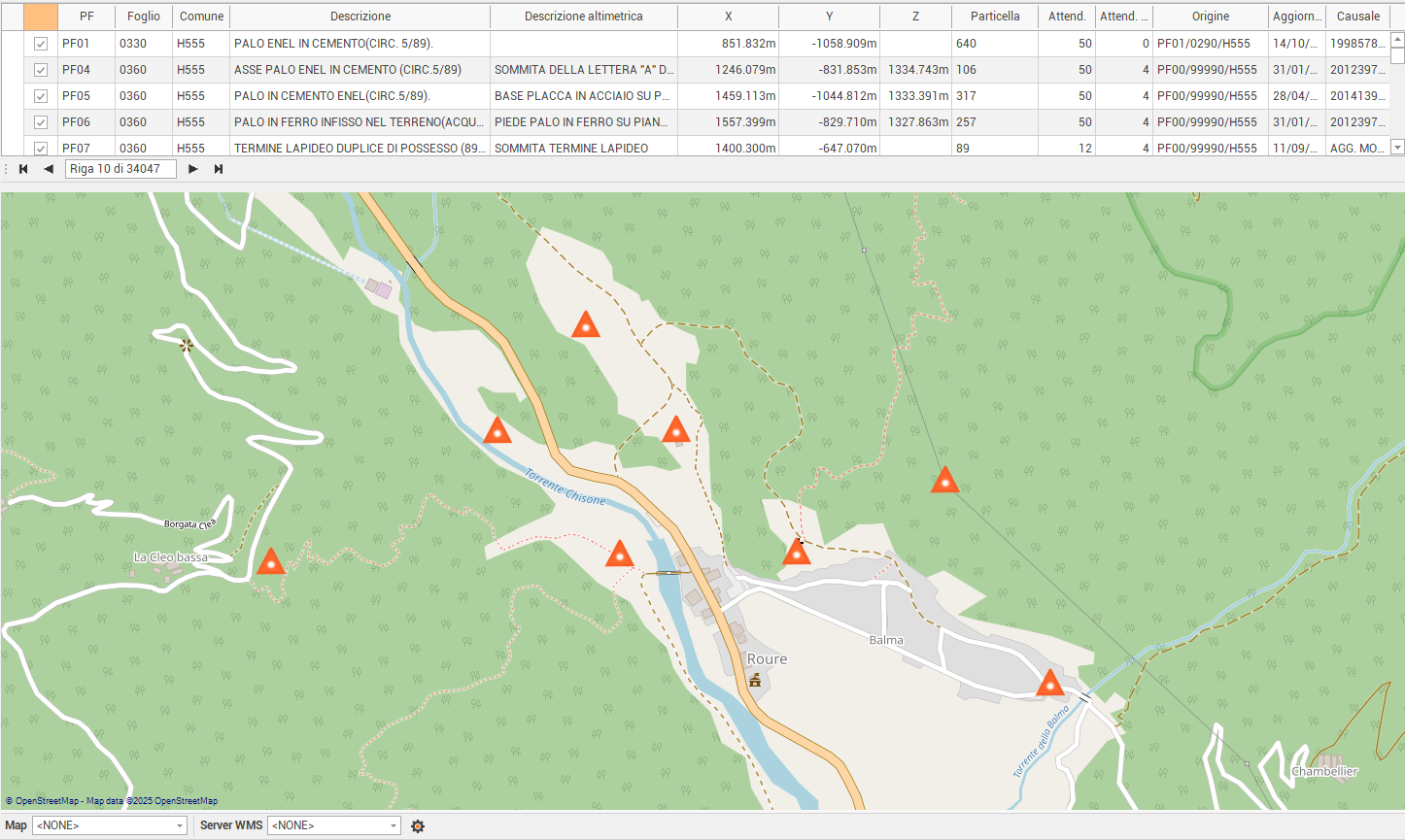
Task: Sort by Descrizione column header
Action: (360, 17)
